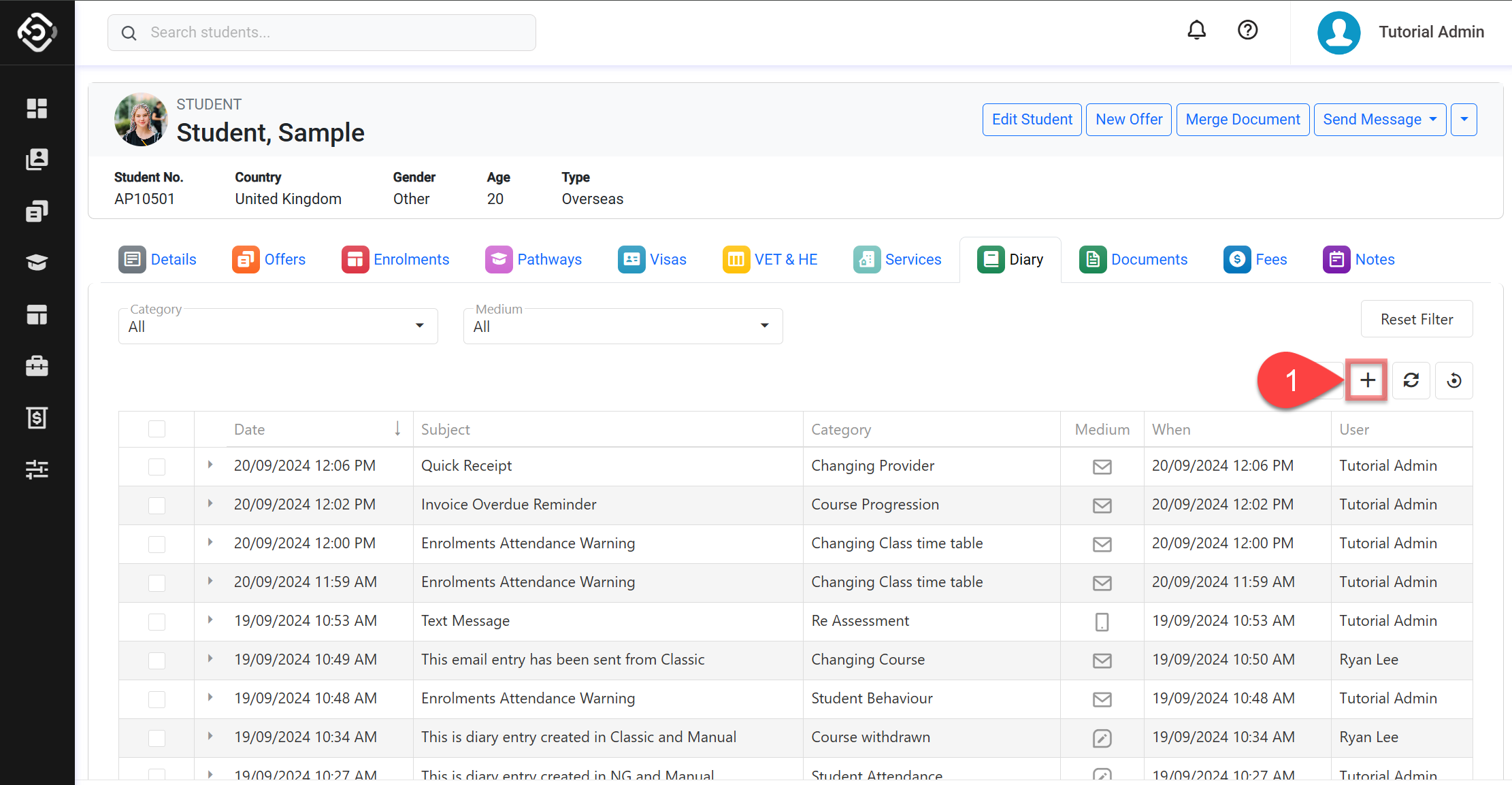Click the Date column sort arrow

(x=397, y=429)
